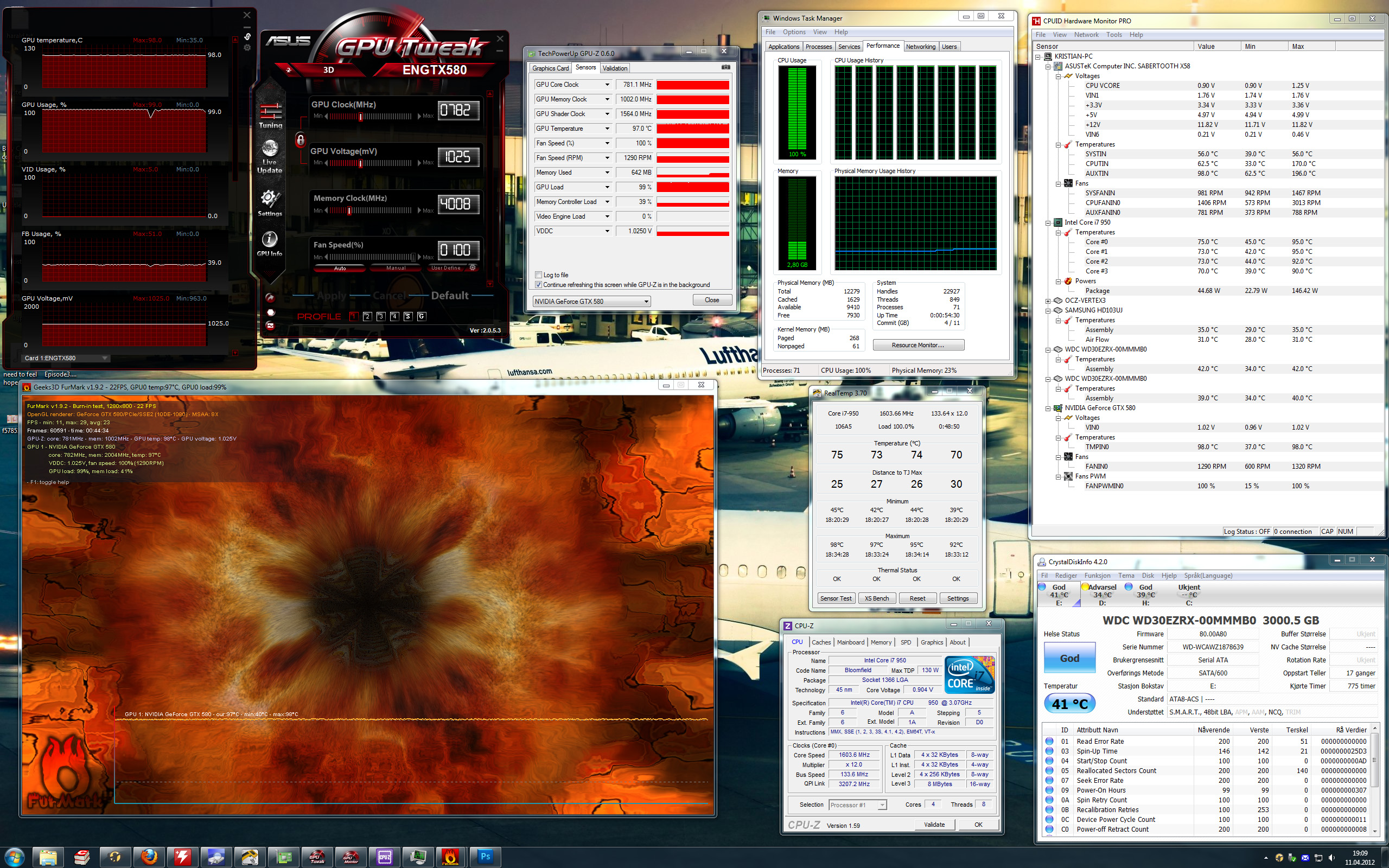
Task: Click the GPU Tweak taskbar icon
Action: [317, 857]
